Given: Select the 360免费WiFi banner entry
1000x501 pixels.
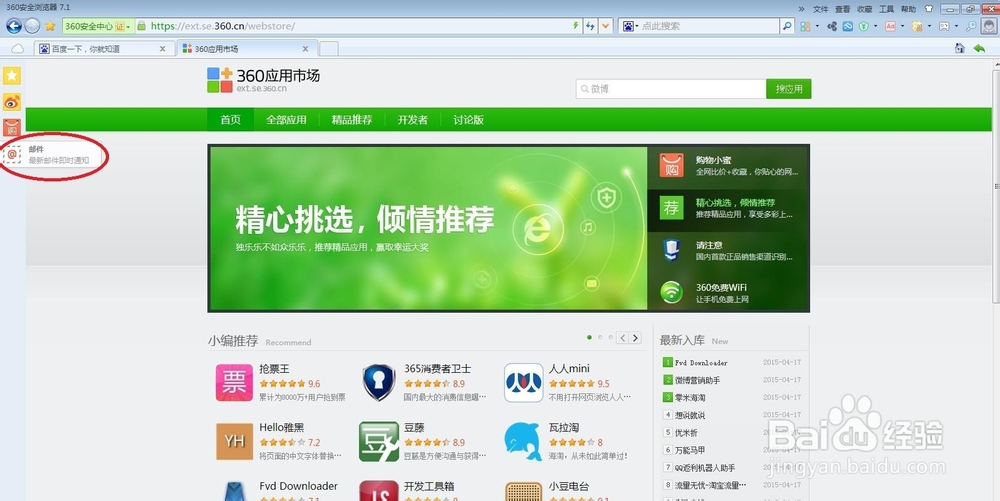Looking at the screenshot, I should (x=728, y=293).
